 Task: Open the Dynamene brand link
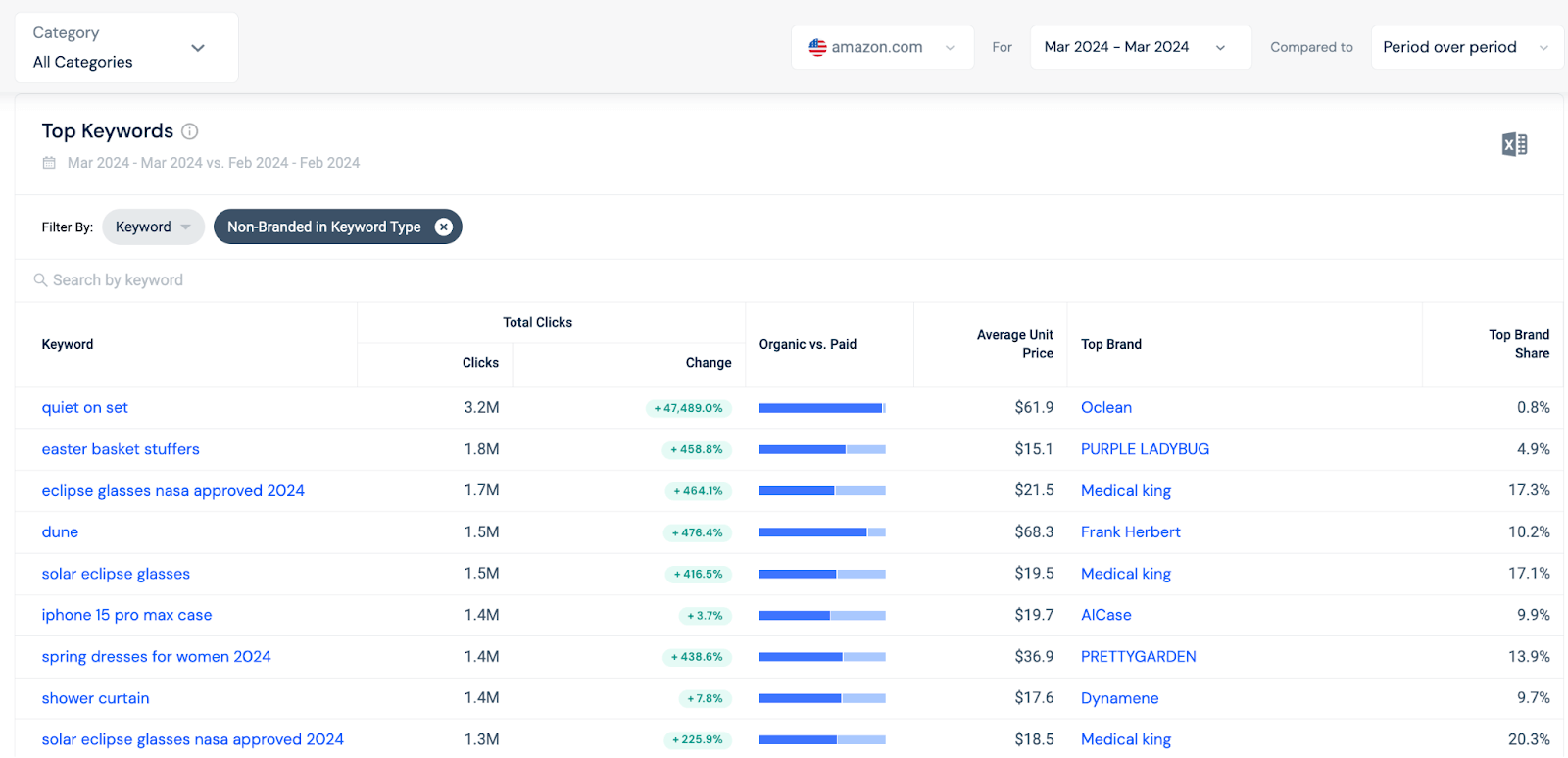click(x=1120, y=698)
